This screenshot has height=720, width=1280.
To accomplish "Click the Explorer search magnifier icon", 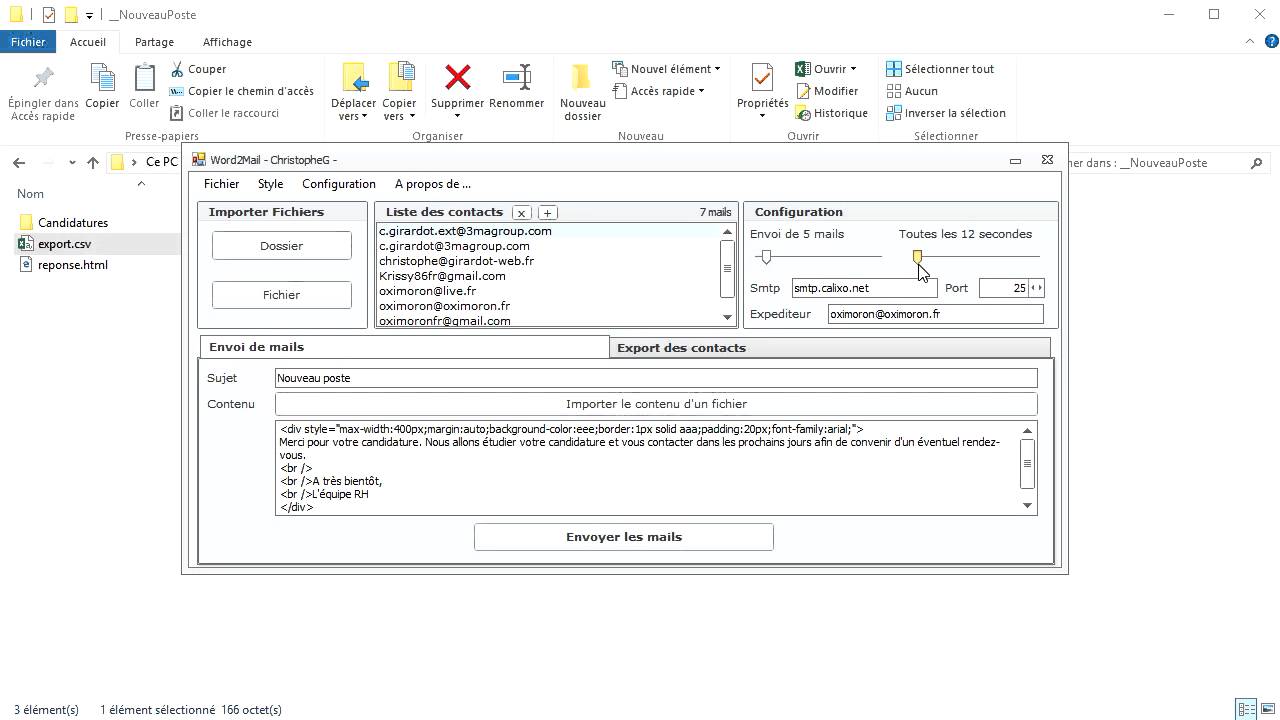I will click(x=1258, y=162).
